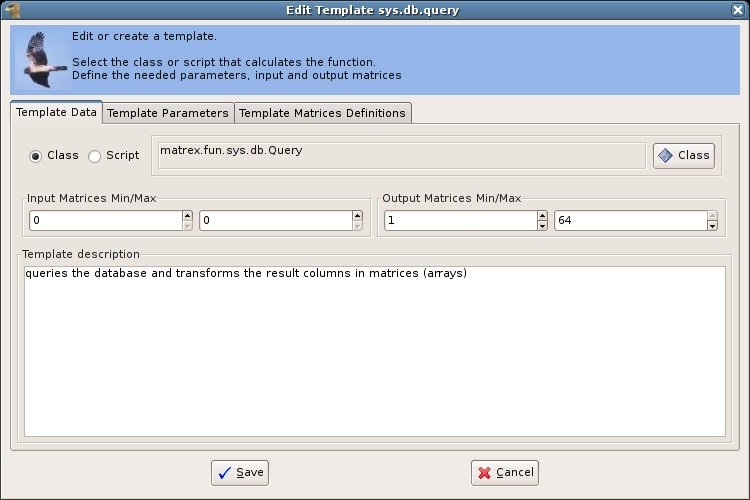This screenshot has height=500, width=750.
Task: Select the Template Data tab
Action: click(x=56, y=112)
